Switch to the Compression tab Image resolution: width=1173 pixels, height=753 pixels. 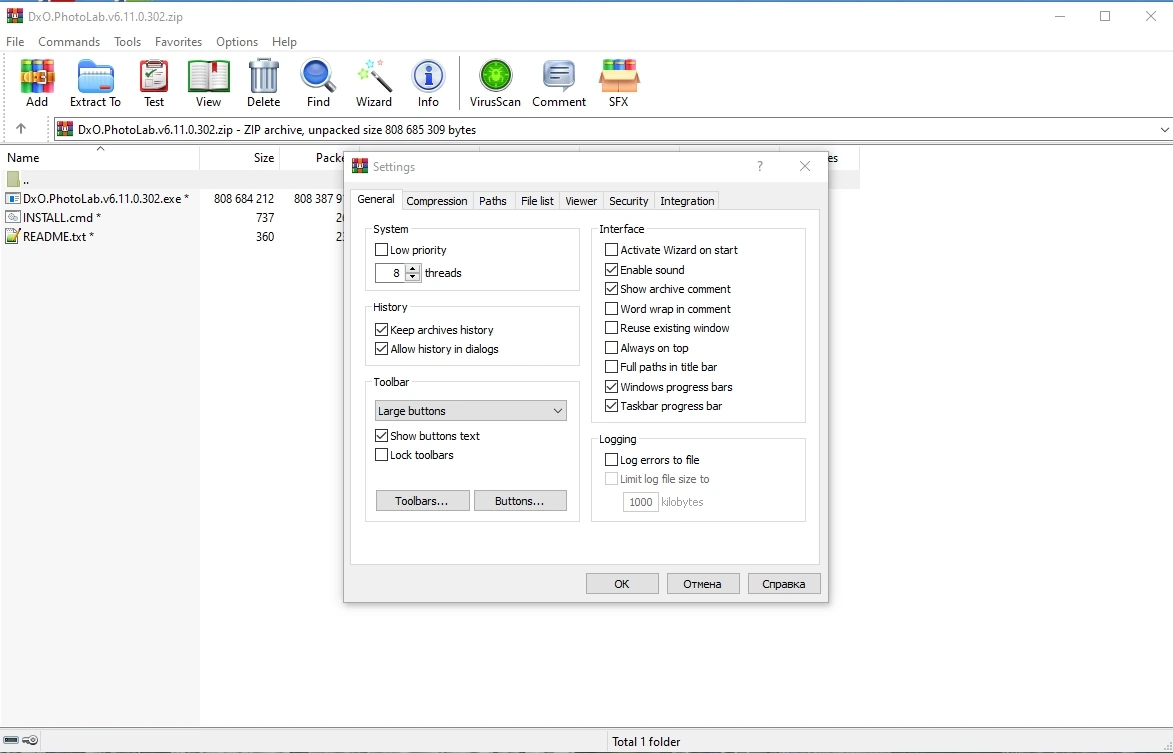pyautogui.click(x=437, y=200)
